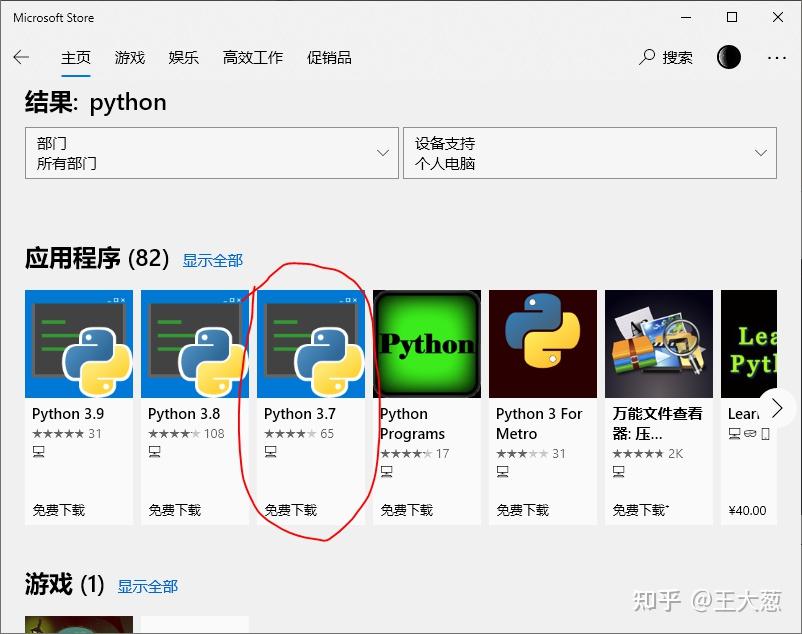This screenshot has height=634, width=802.
Task: Open the Python 3 For Metro icon
Action: [x=542, y=342]
